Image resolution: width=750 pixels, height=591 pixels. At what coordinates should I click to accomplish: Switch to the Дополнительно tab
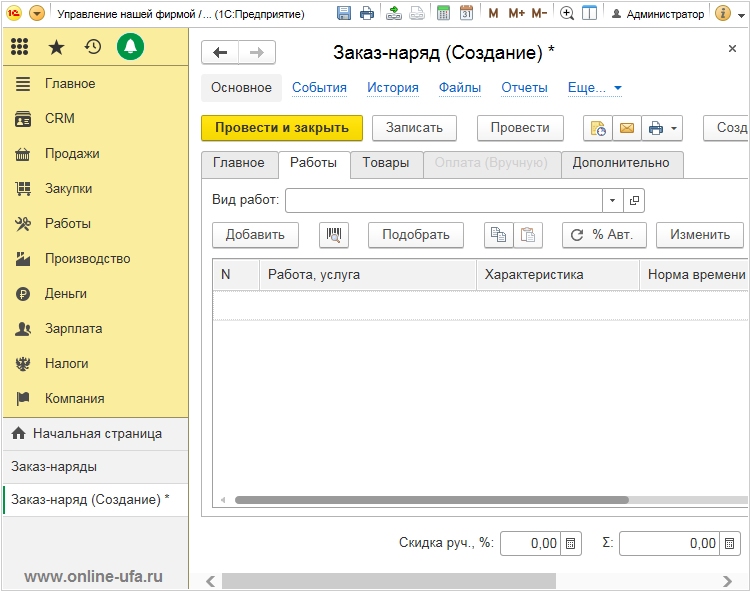pyautogui.click(x=622, y=163)
